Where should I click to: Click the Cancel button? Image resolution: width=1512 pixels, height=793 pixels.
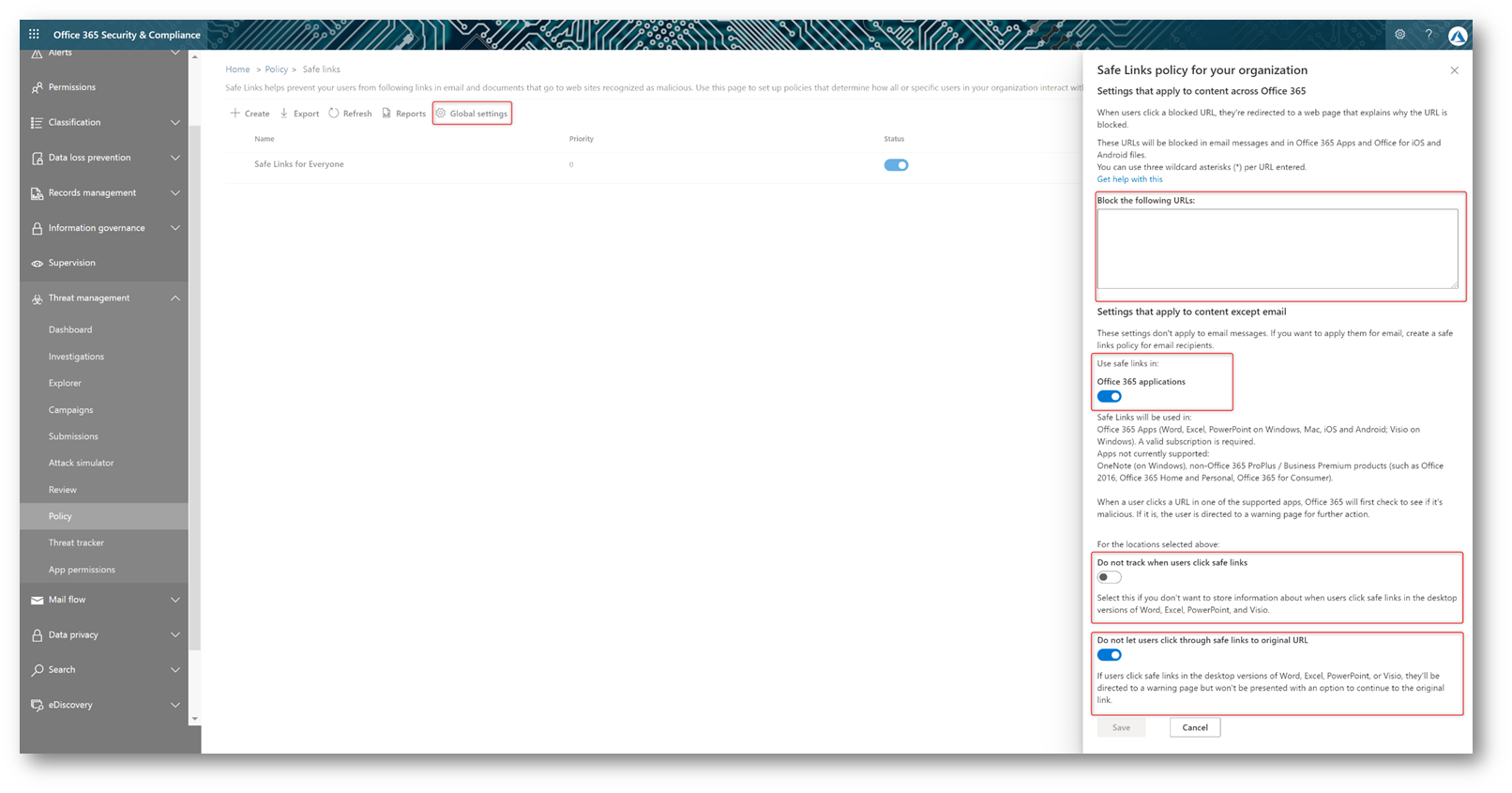(x=1195, y=728)
